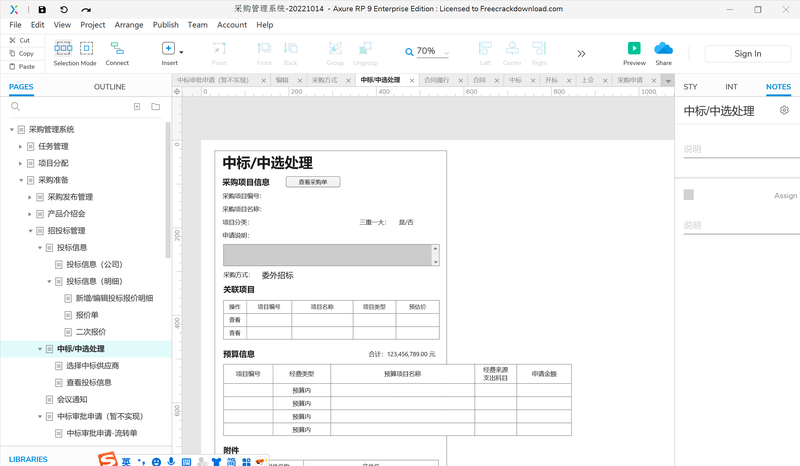
Task: Collapse the 采购准备 tree node
Action: tap(21, 180)
